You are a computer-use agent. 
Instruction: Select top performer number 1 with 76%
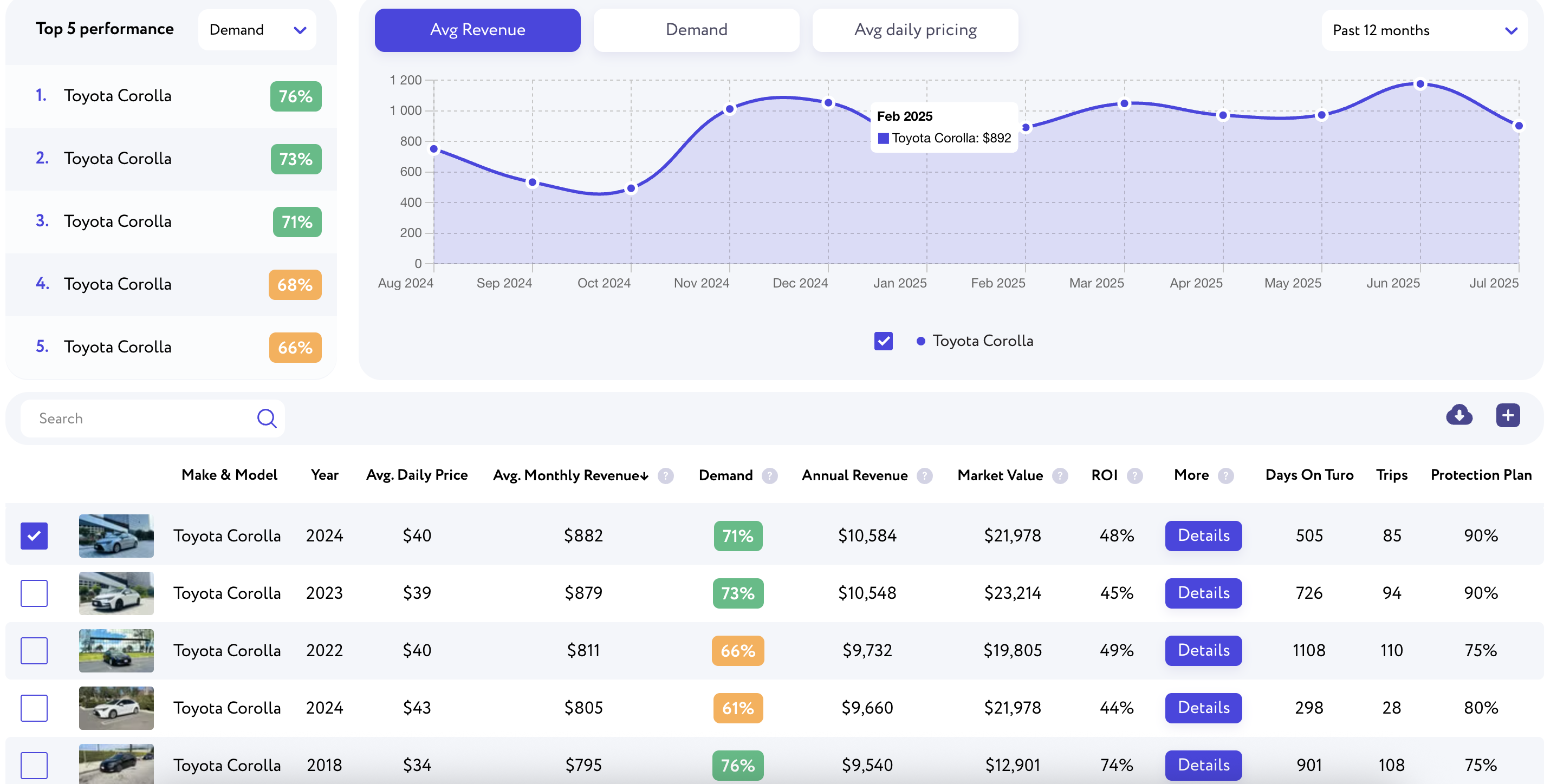(171, 96)
